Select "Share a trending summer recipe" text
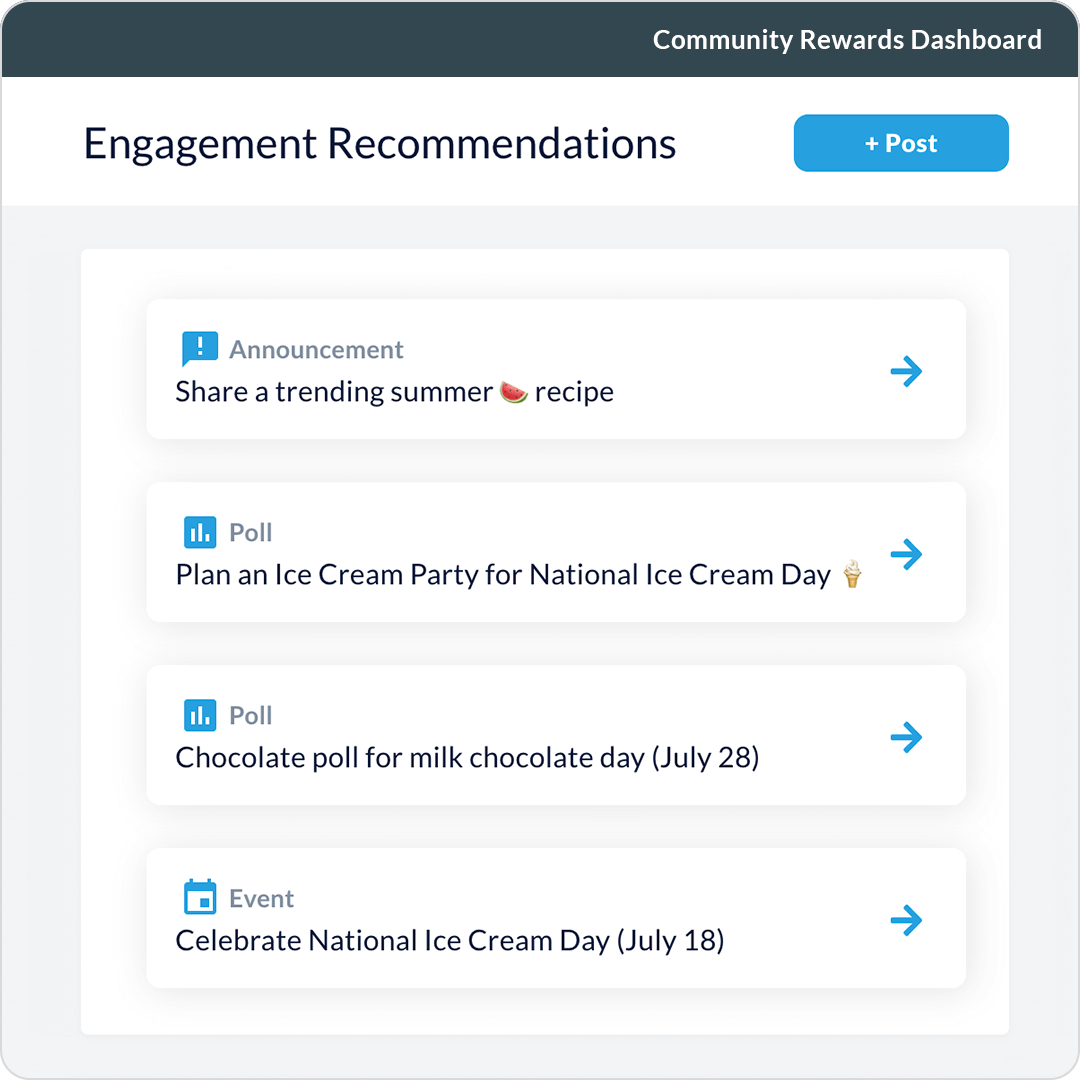The image size is (1080, 1080). (x=334, y=392)
